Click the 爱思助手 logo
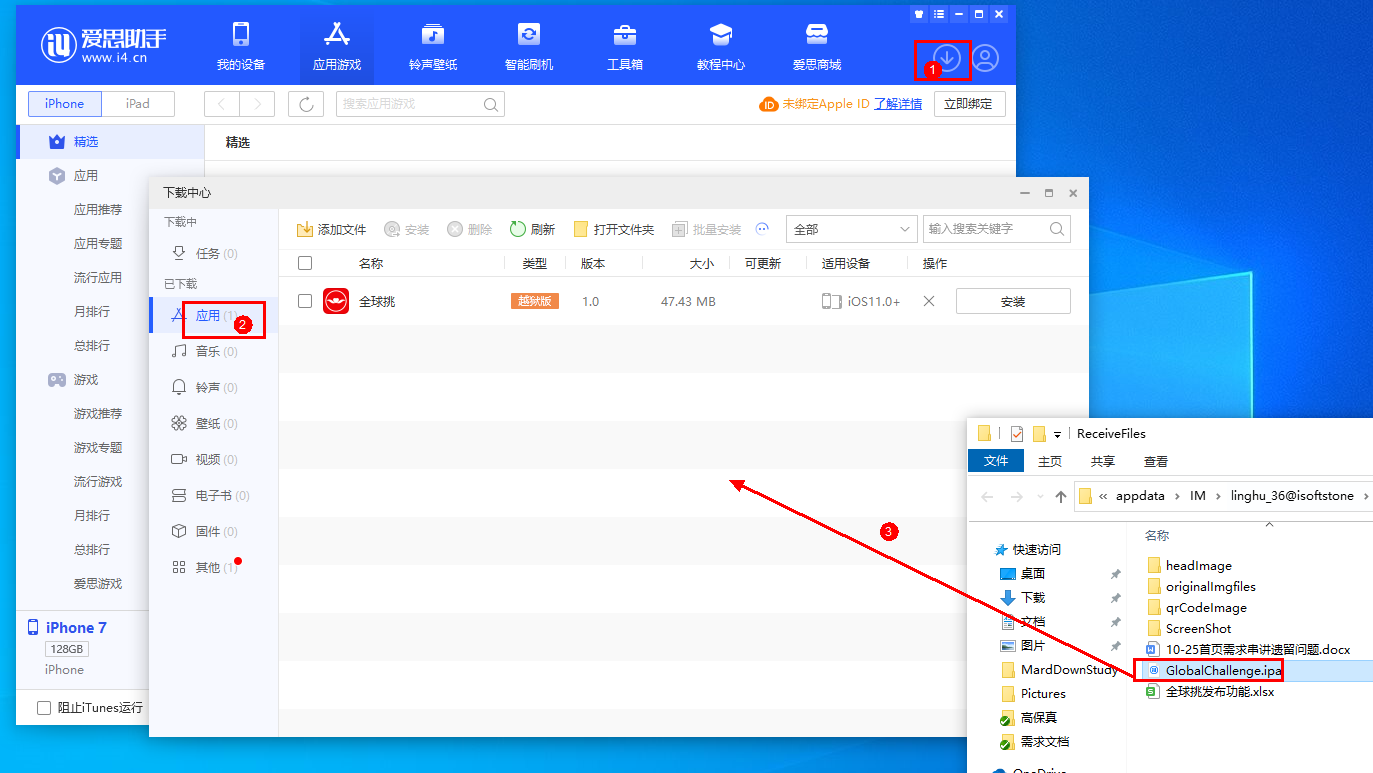This screenshot has height=773, width=1373. [104, 45]
